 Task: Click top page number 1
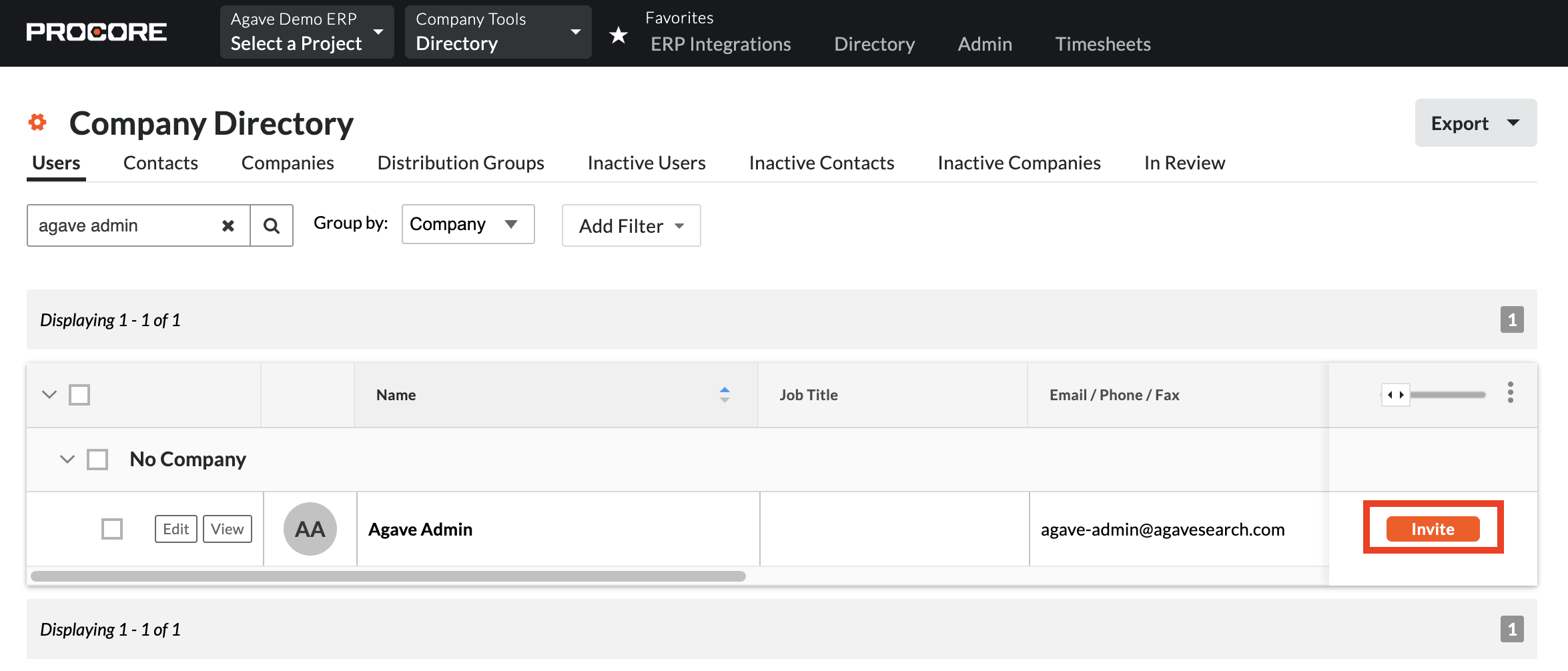1512,319
